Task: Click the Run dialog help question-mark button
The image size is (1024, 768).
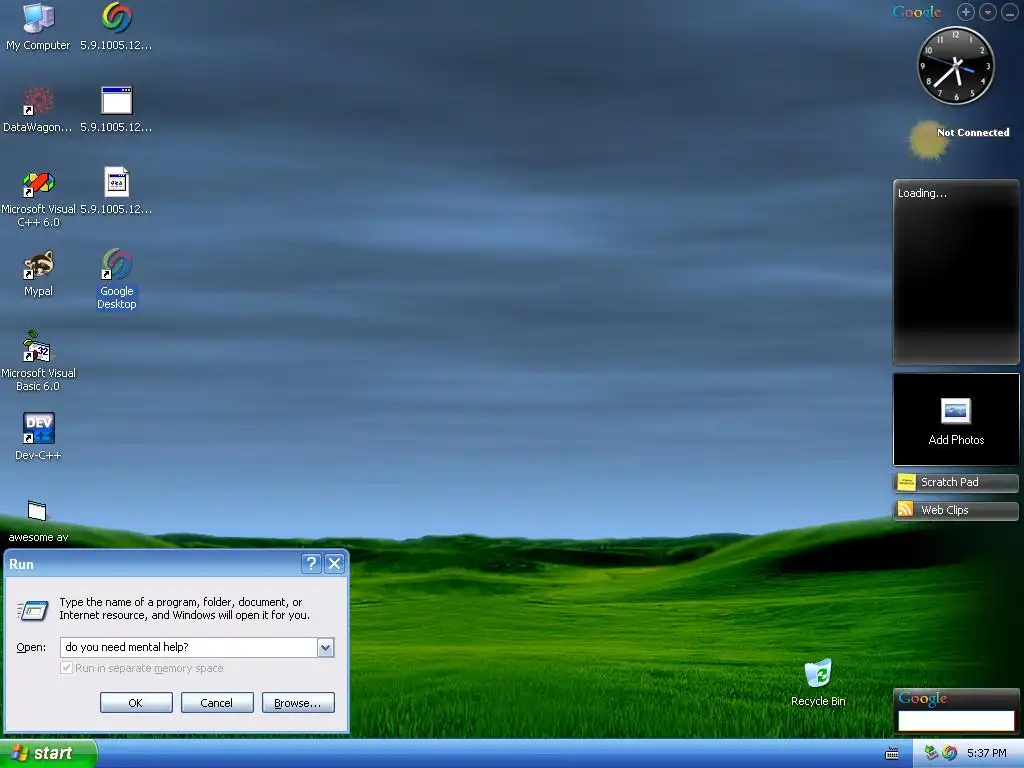Action: (x=312, y=564)
